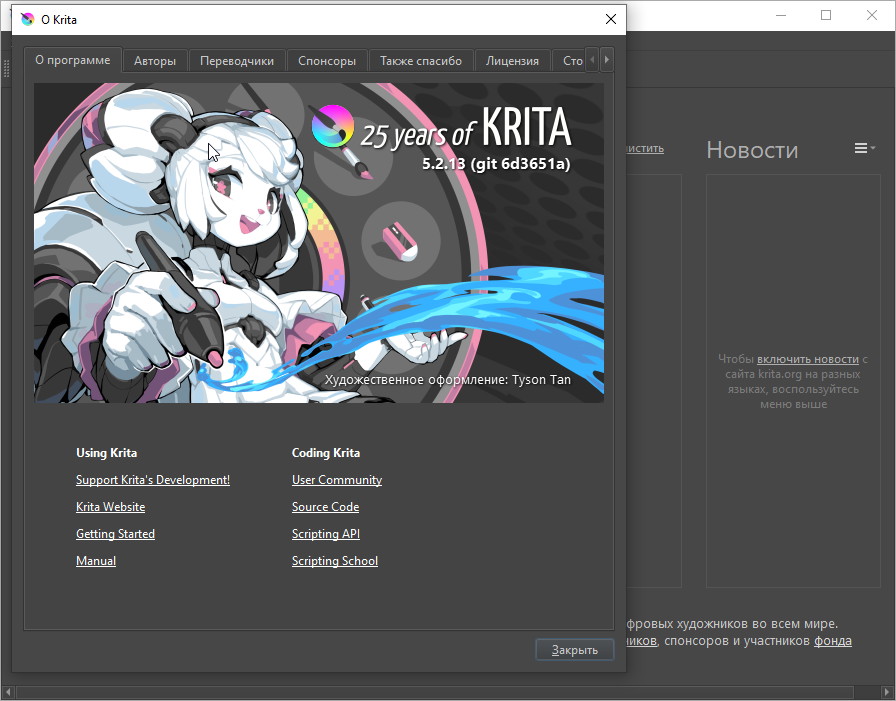Open the news menu next to Новости

click(863, 149)
